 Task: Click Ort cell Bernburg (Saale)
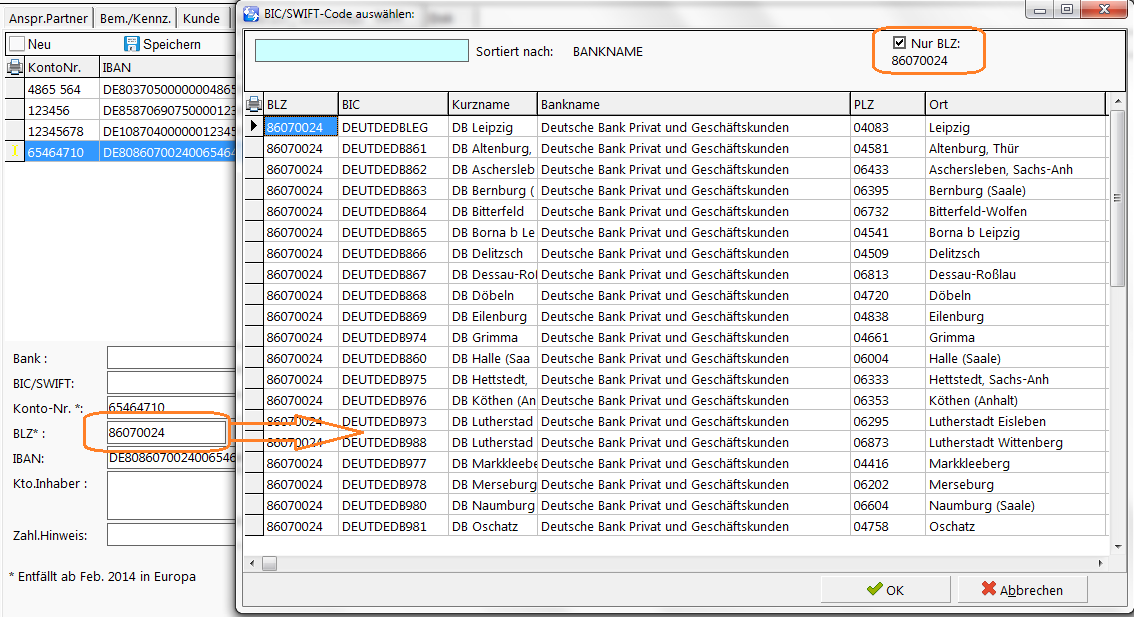point(1016,190)
